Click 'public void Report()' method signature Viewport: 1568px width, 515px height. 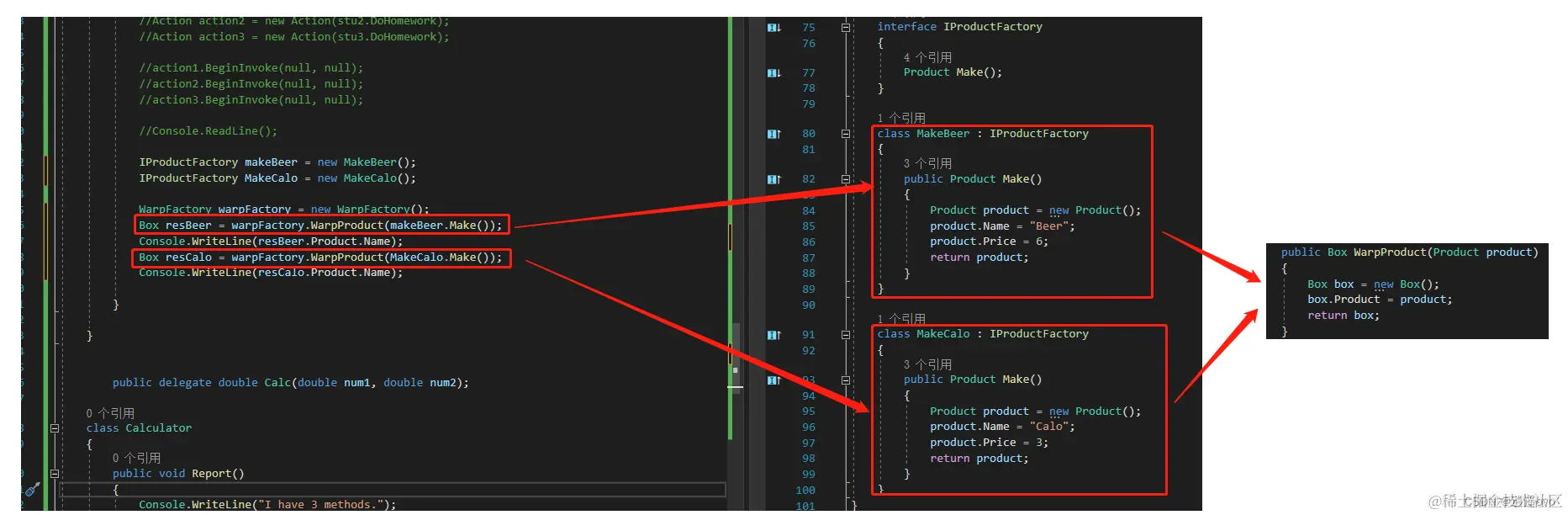point(178,474)
